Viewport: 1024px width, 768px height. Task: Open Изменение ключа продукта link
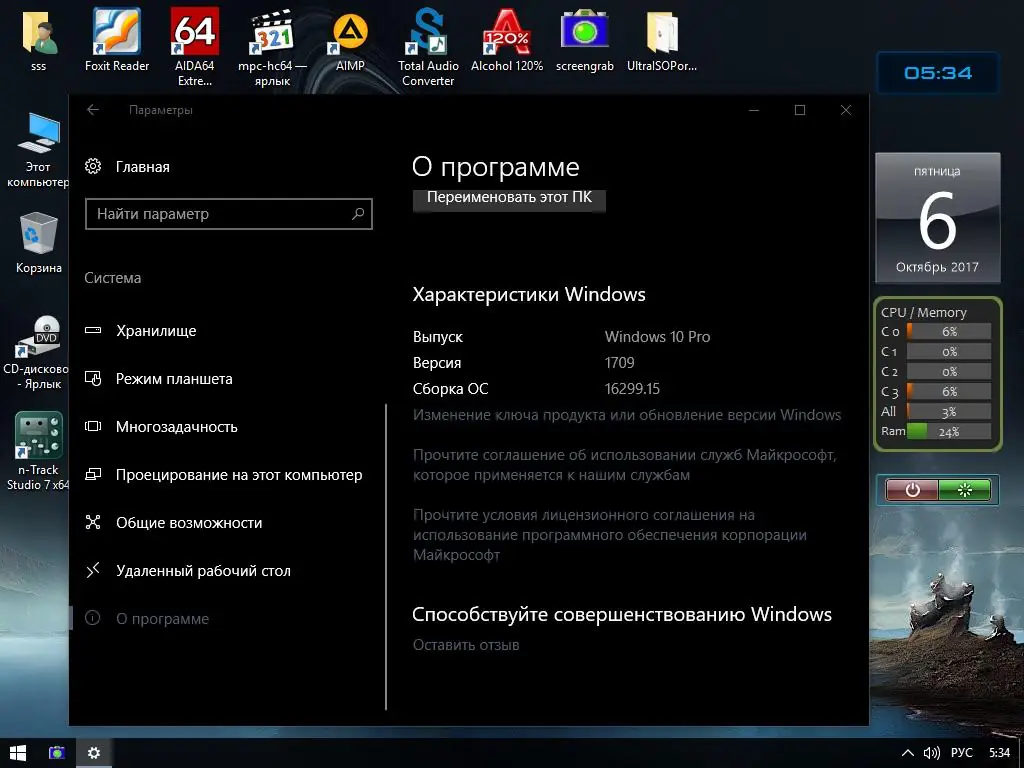pyautogui.click(x=627, y=415)
